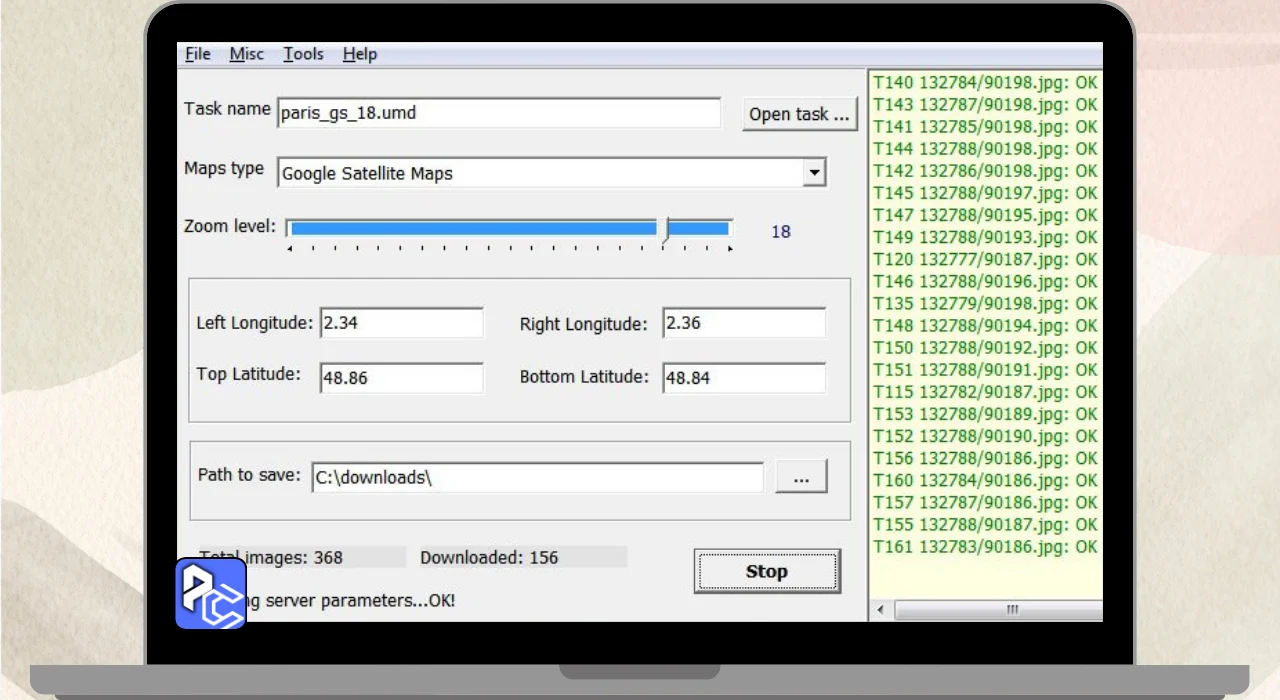
Task: Select log row T153 132788/90189.jpg
Action: 985,414
